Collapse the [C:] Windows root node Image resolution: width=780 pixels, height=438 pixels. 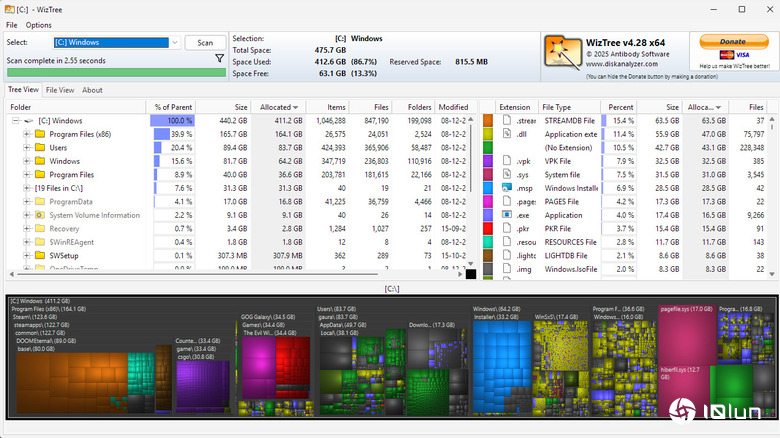coord(16,120)
